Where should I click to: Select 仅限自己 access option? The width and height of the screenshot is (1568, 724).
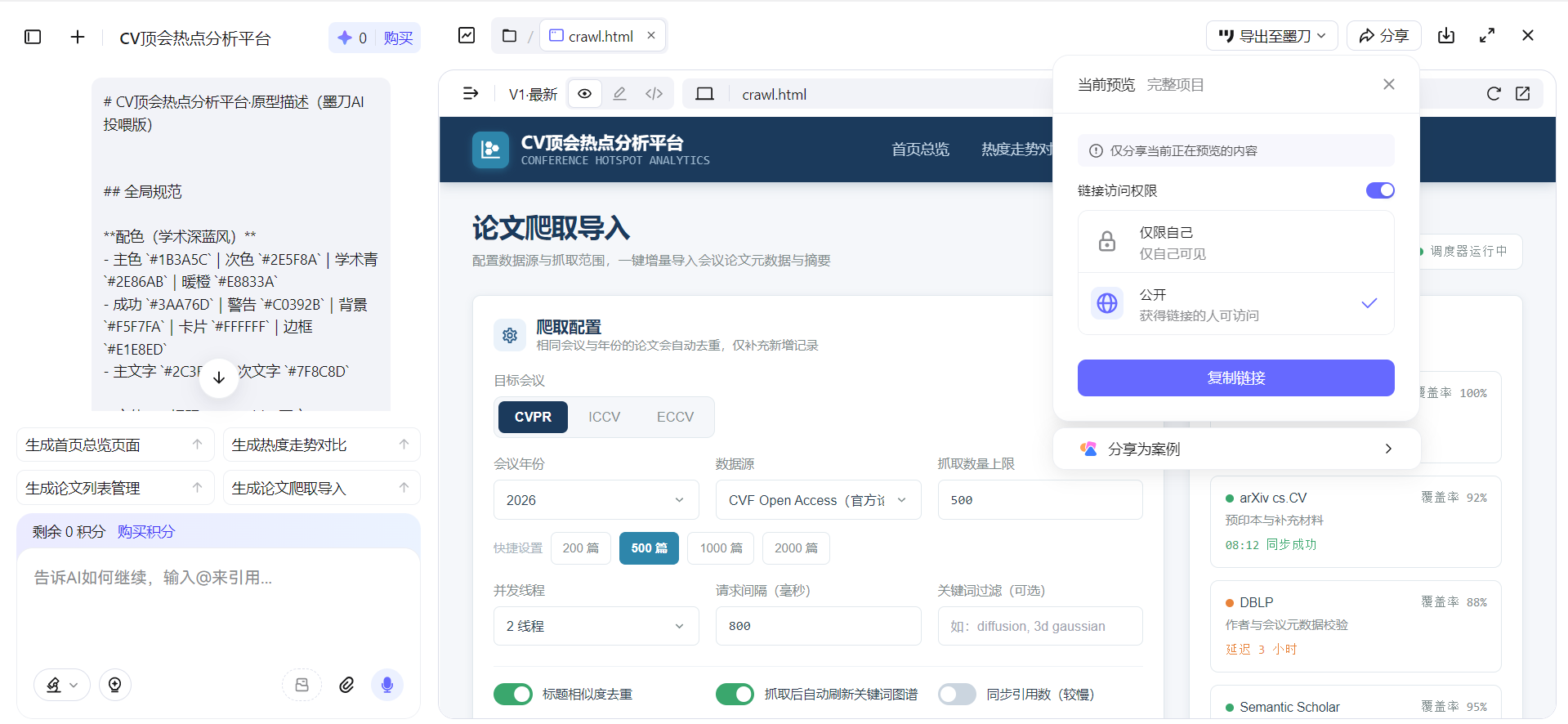point(1236,243)
